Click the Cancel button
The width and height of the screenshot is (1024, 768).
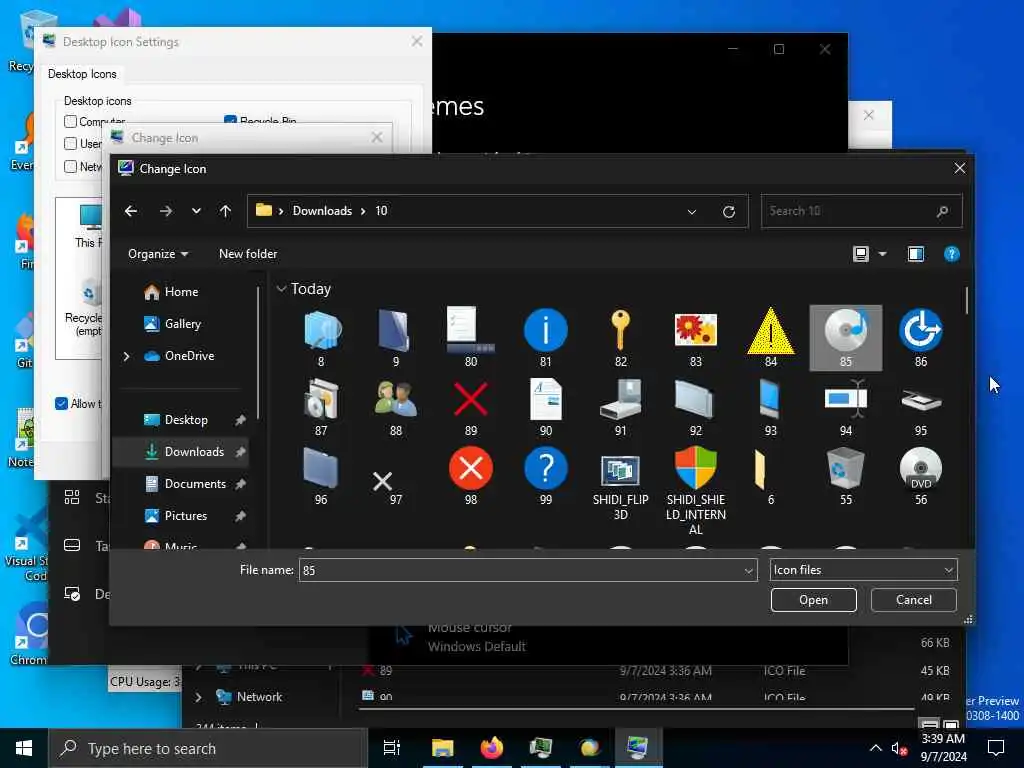(x=914, y=600)
